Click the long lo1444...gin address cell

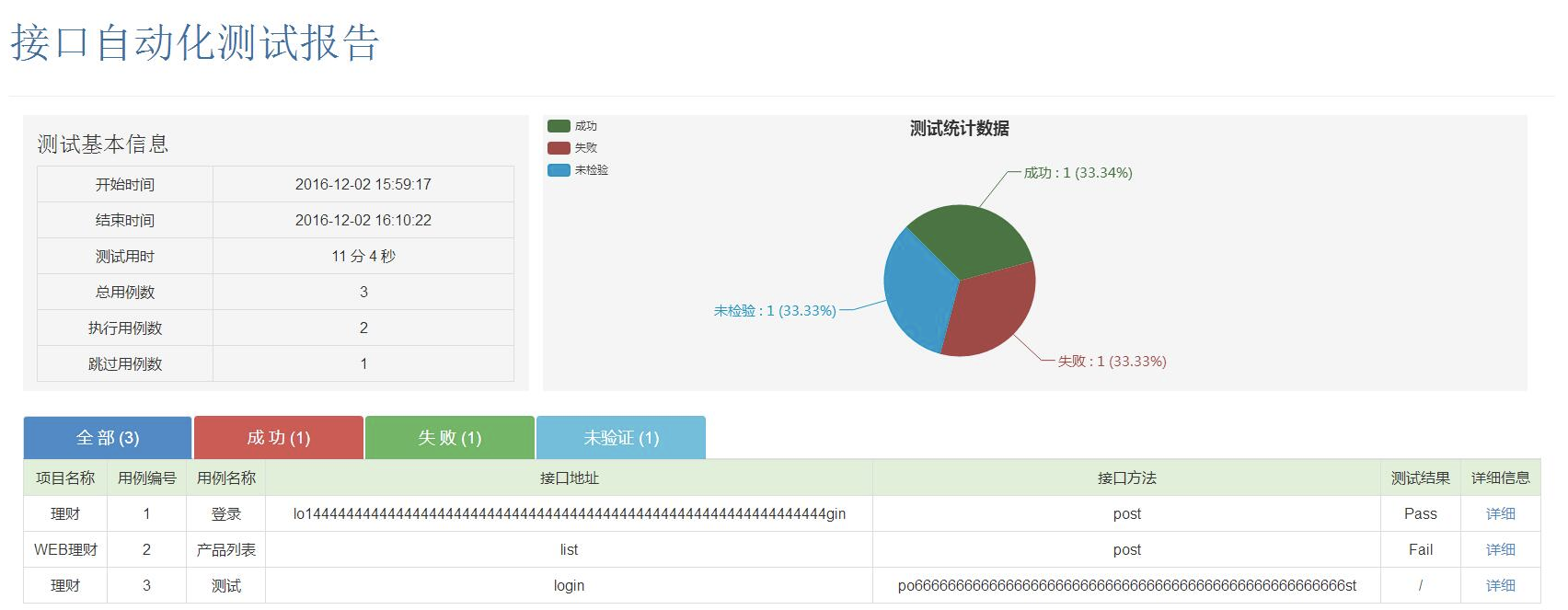coord(570,514)
